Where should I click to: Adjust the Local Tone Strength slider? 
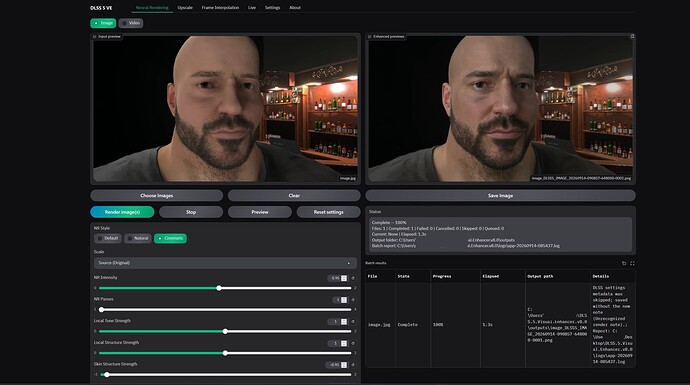pyautogui.click(x=225, y=331)
